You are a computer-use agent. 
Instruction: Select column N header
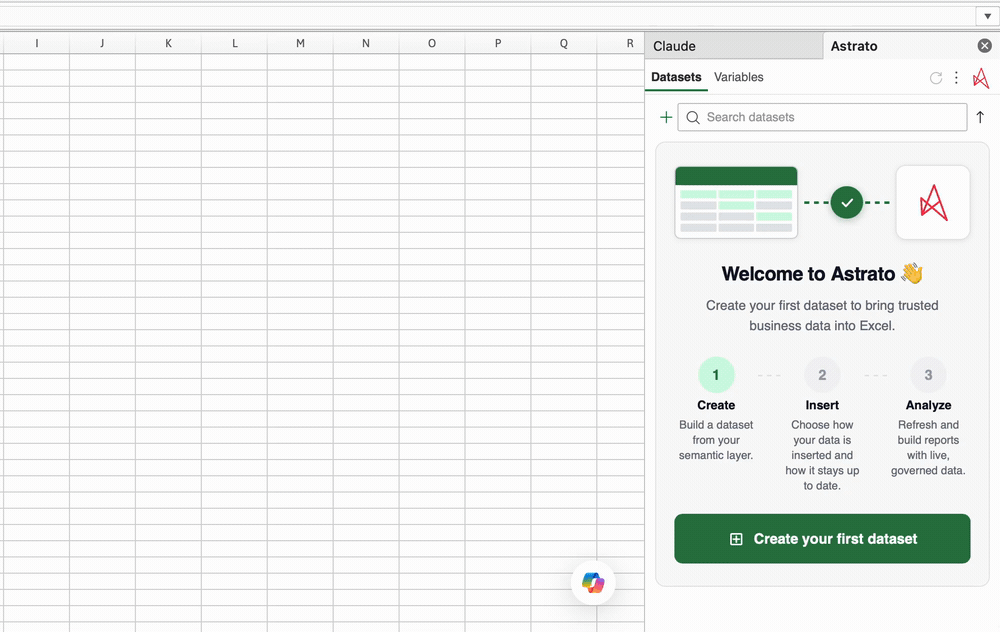(x=366, y=43)
